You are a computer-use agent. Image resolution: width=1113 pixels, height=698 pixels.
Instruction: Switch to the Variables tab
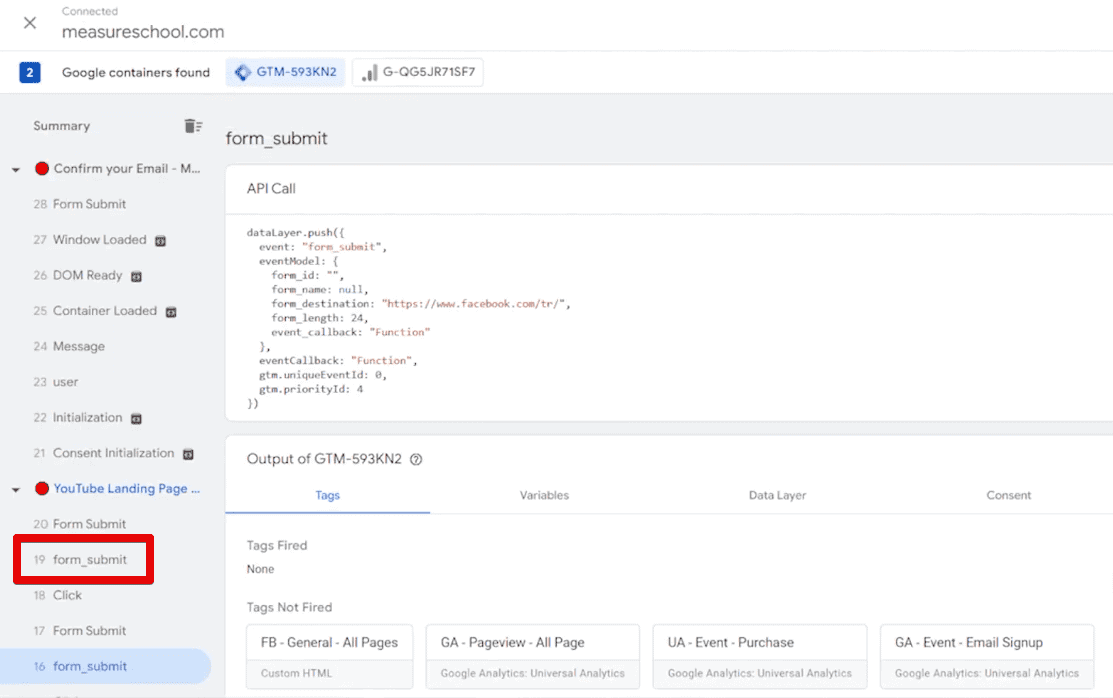[544, 495]
